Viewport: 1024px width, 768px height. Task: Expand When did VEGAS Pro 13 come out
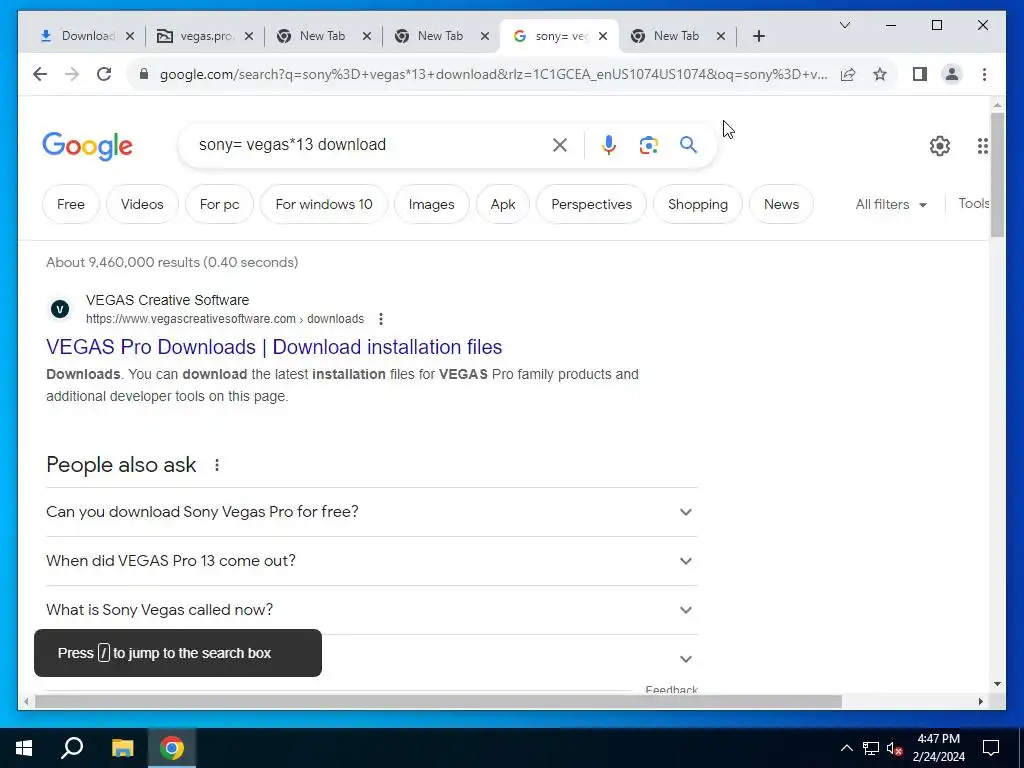[372, 561]
